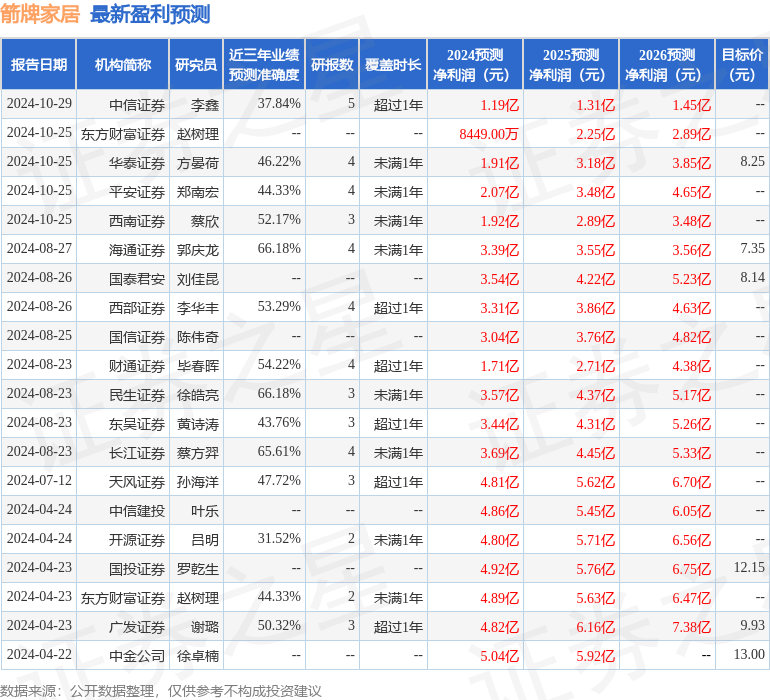The width and height of the screenshot is (770, 700).
Task: Click the date 2024-08-25
Action: [x=39, y=336]
